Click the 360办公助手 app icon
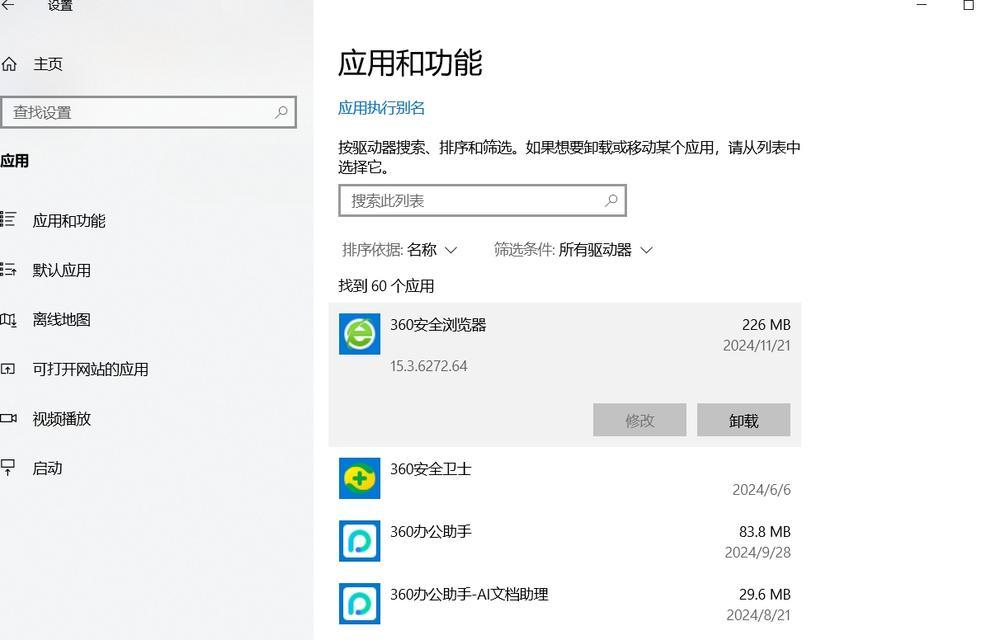This screenshot has height=640, width=1000. pyautogui.click(x=360, y=541)
